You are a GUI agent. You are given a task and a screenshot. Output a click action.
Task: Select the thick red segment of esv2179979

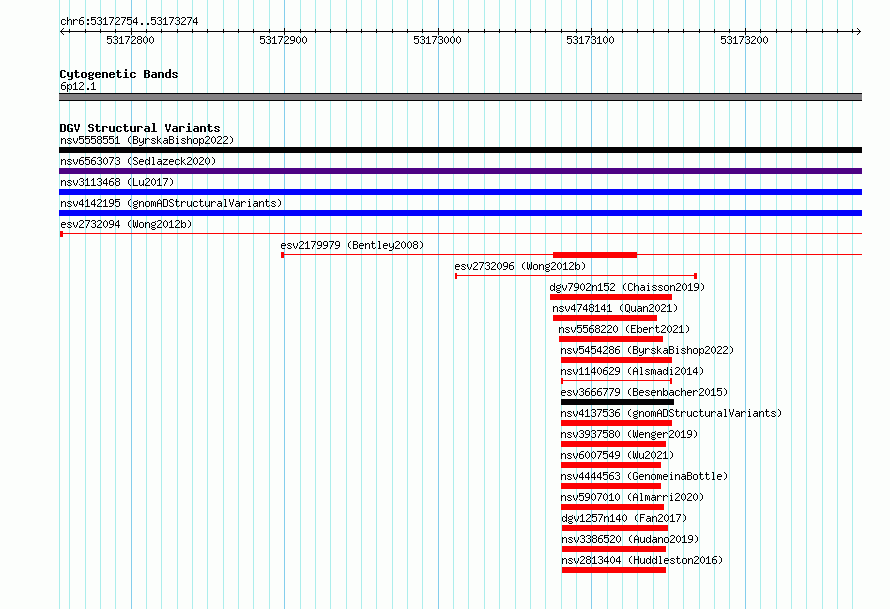[x=595, y=255]
